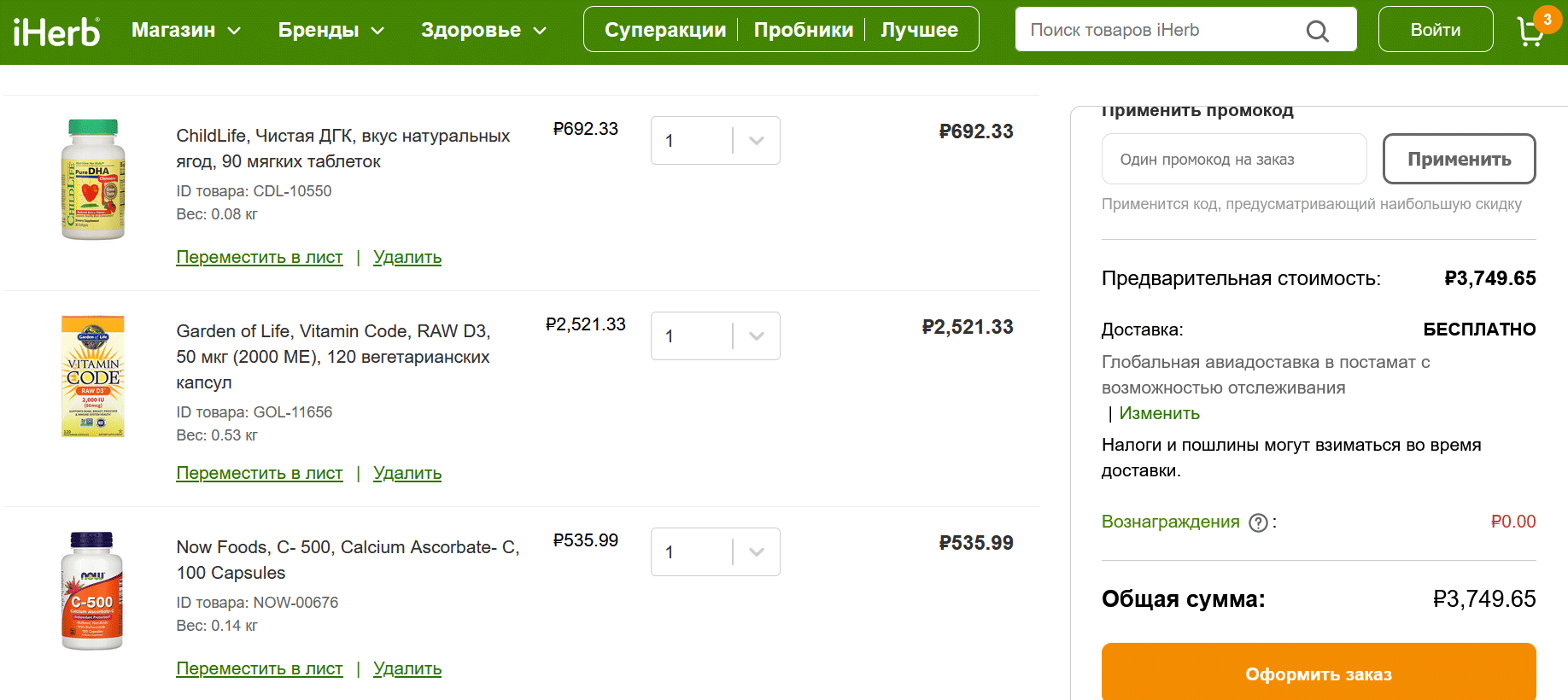Go to iHerb home logo
Viewport: 1568px width, 700px height.
(56, 32)
